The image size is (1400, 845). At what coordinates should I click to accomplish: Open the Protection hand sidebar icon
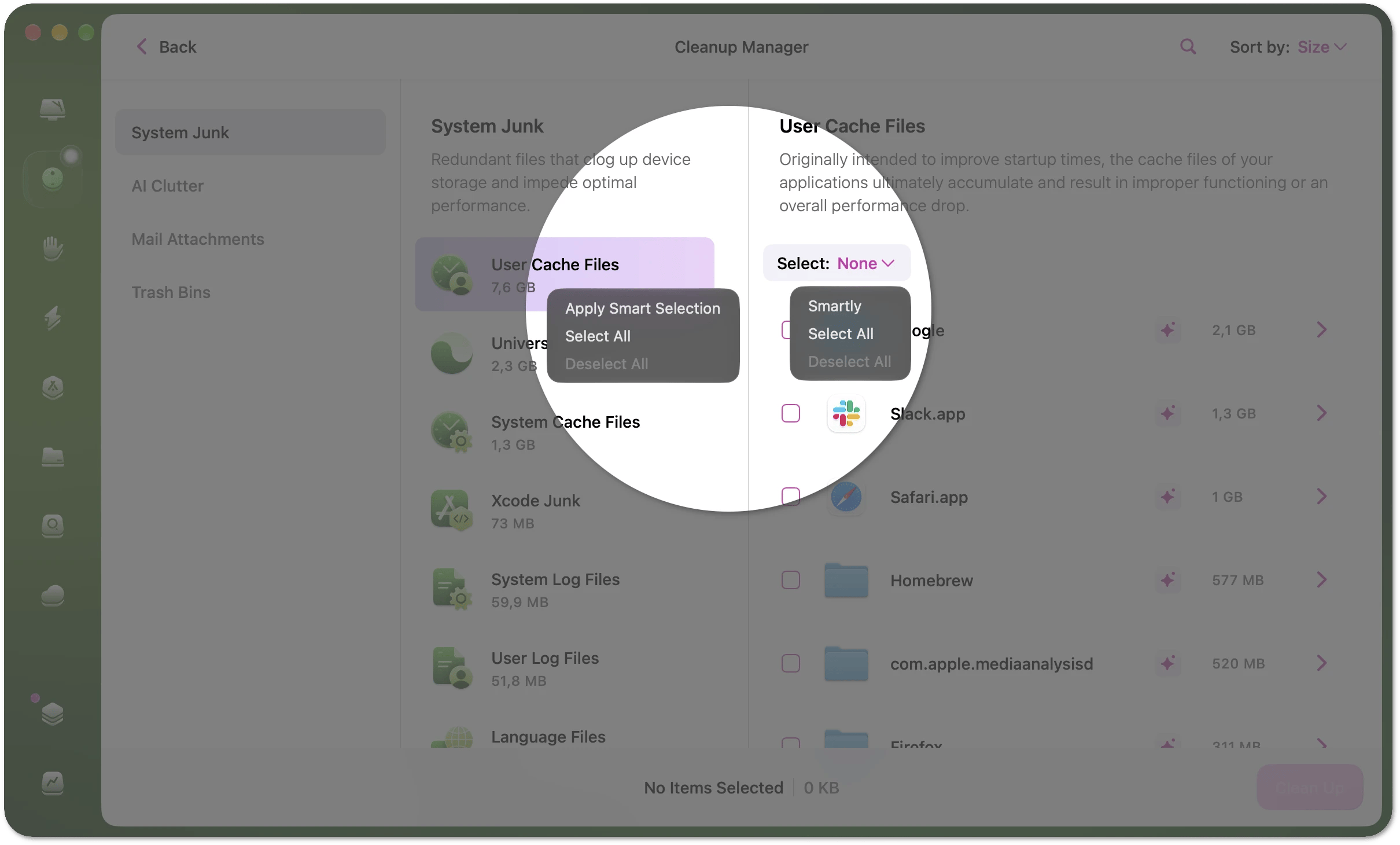tap(53, 248)
